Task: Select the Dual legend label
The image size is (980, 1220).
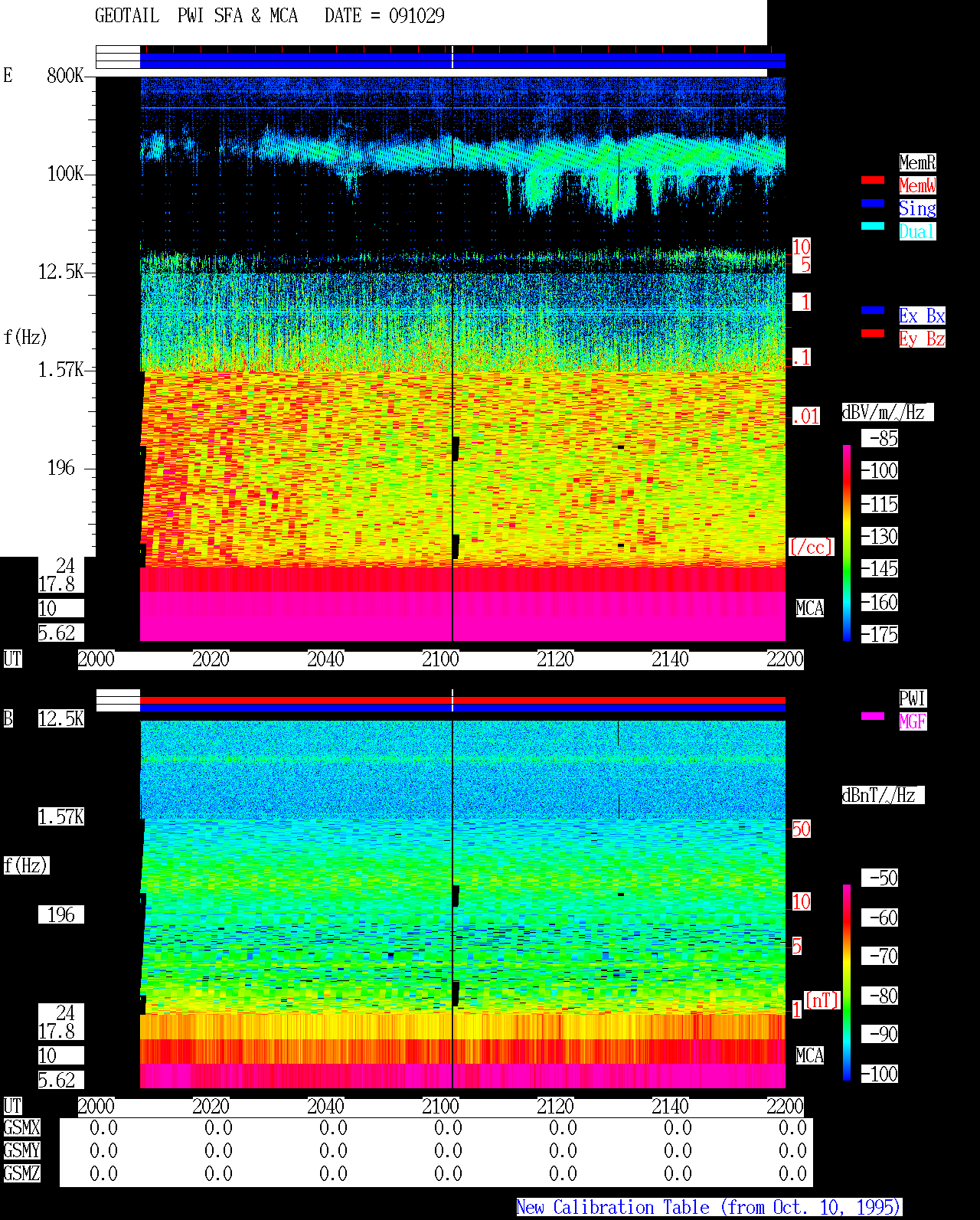Action: coord(917,231)
